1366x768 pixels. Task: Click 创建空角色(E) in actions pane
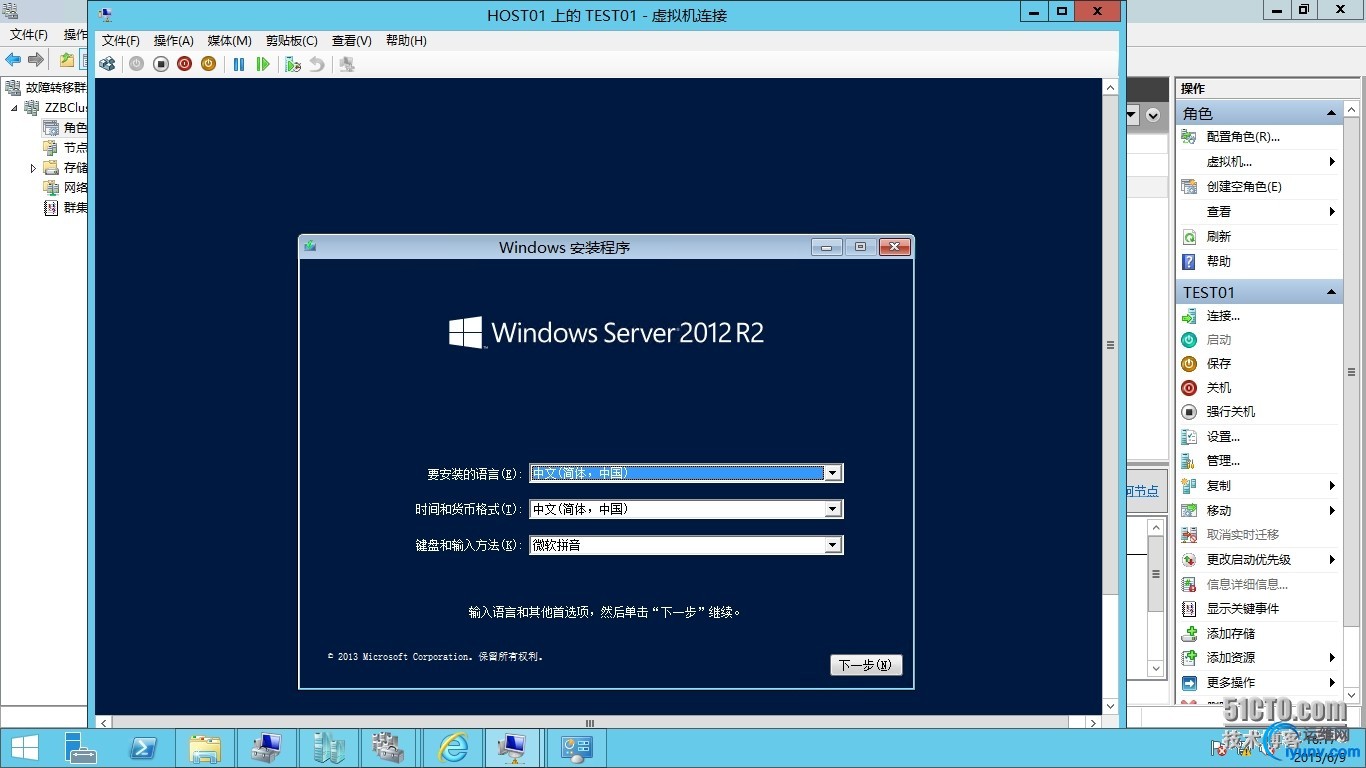(x=1244, y=187)
